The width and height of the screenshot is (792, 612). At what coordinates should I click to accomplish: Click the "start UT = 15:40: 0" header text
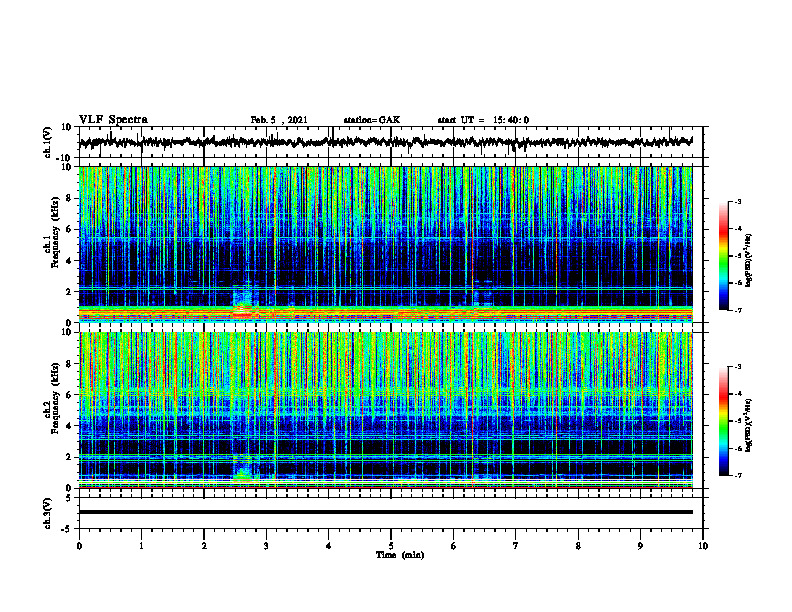point(483,120)
